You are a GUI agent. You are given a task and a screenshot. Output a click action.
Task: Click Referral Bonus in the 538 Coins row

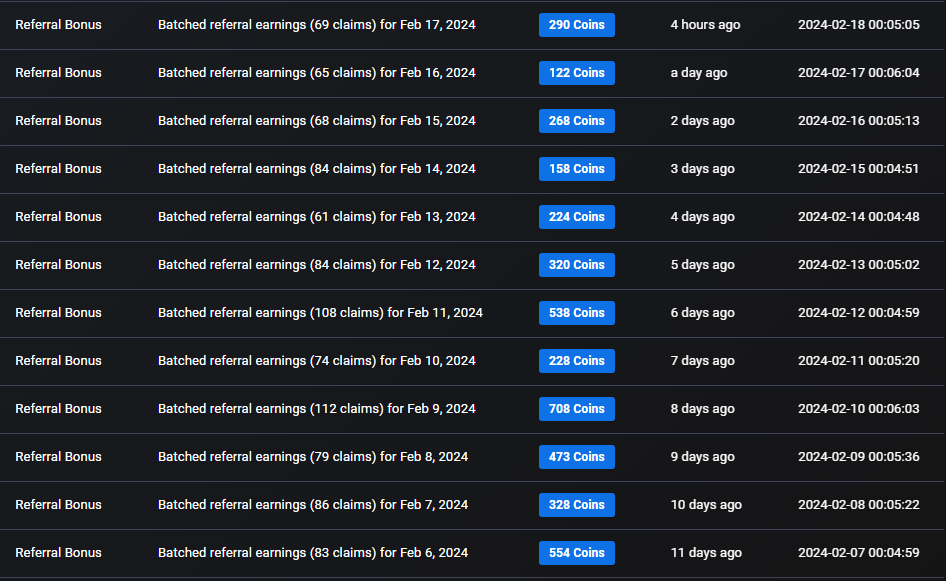(x=59, y=313)
